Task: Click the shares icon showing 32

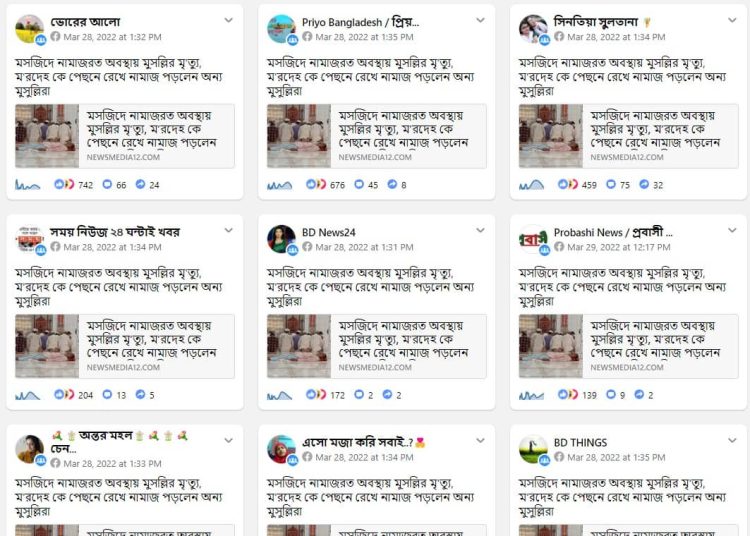Action: click(x=644, y=184)
